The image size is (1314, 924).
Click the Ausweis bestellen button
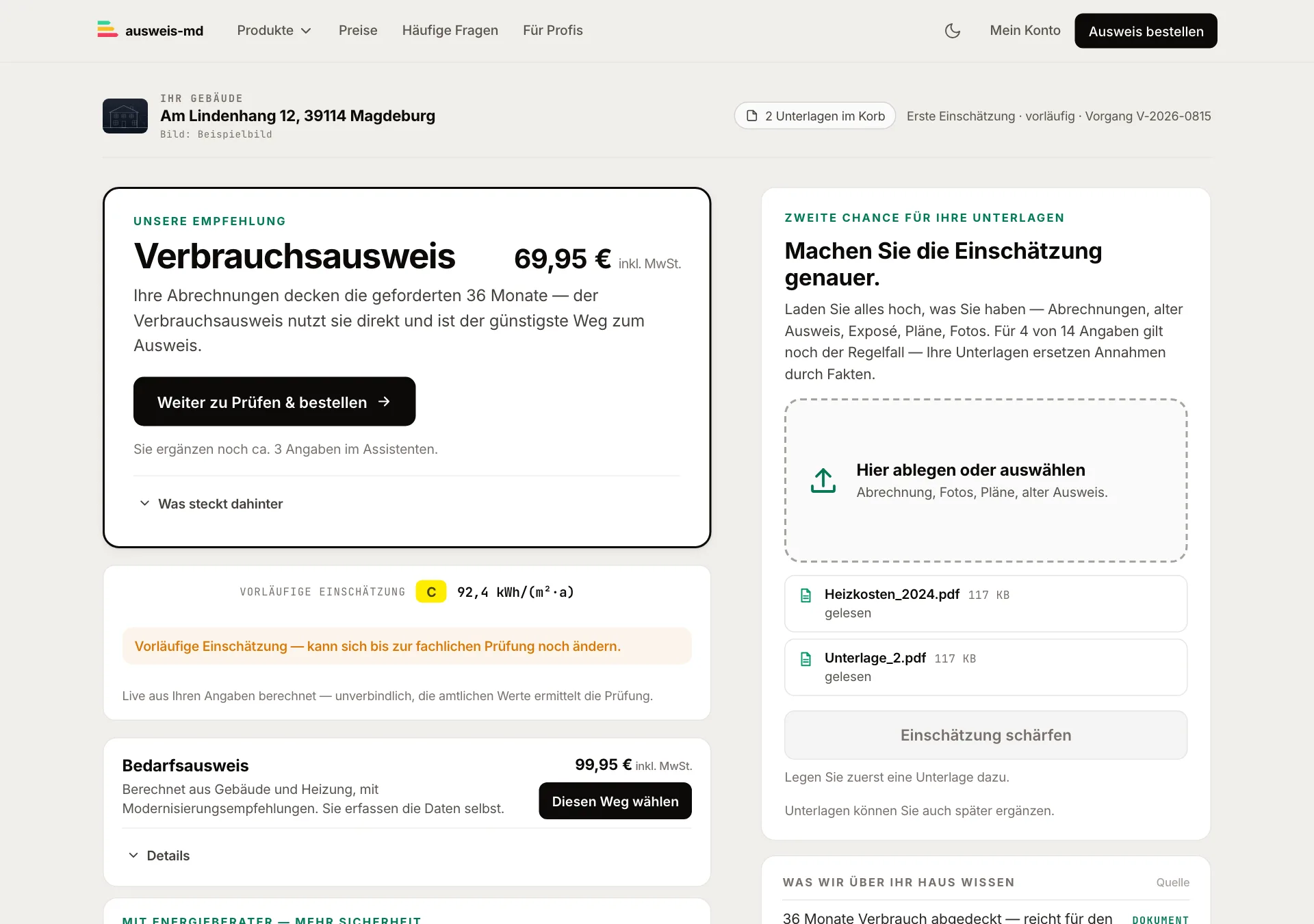point(1146,31)
